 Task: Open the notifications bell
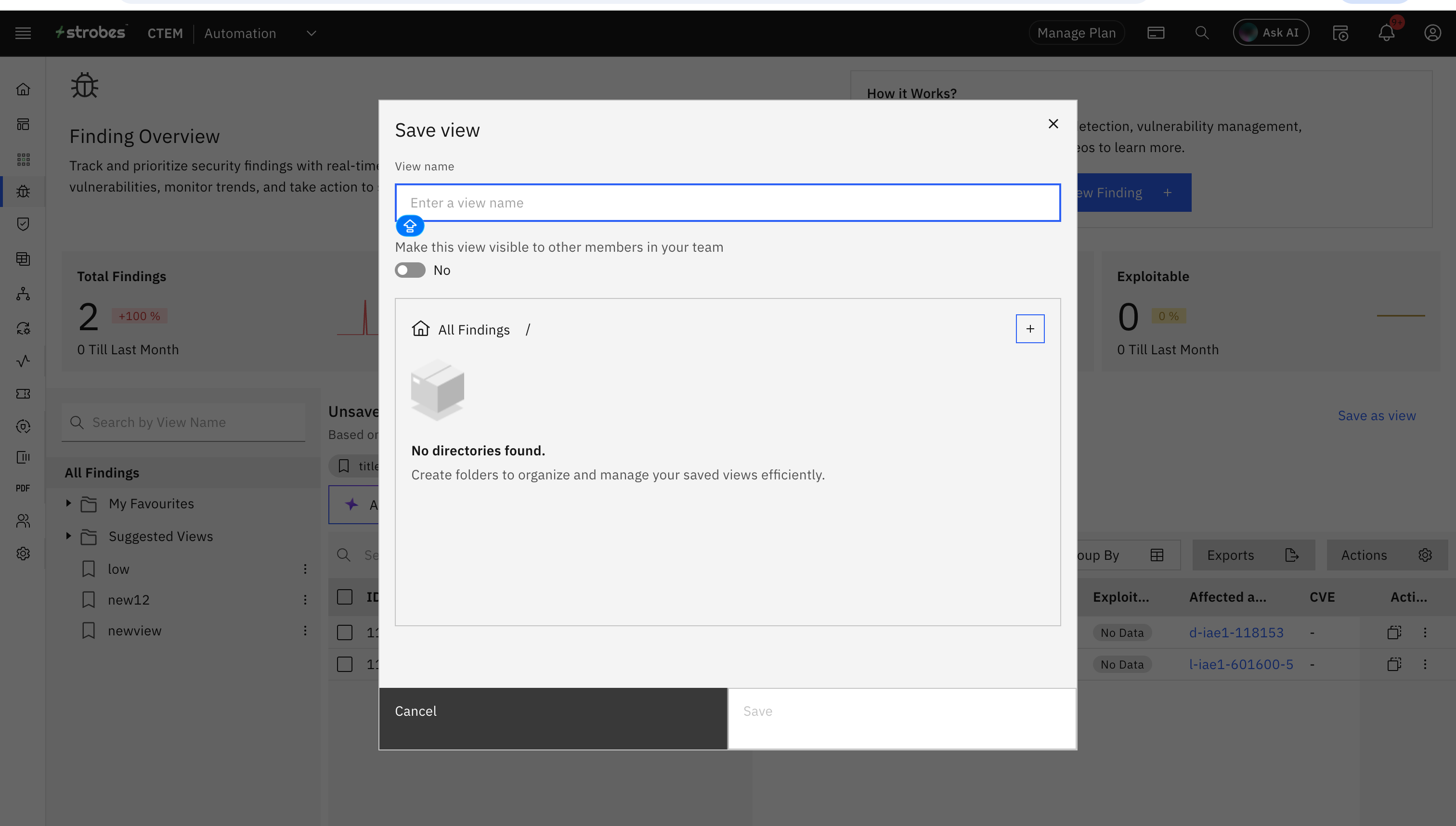(1386, 33)
